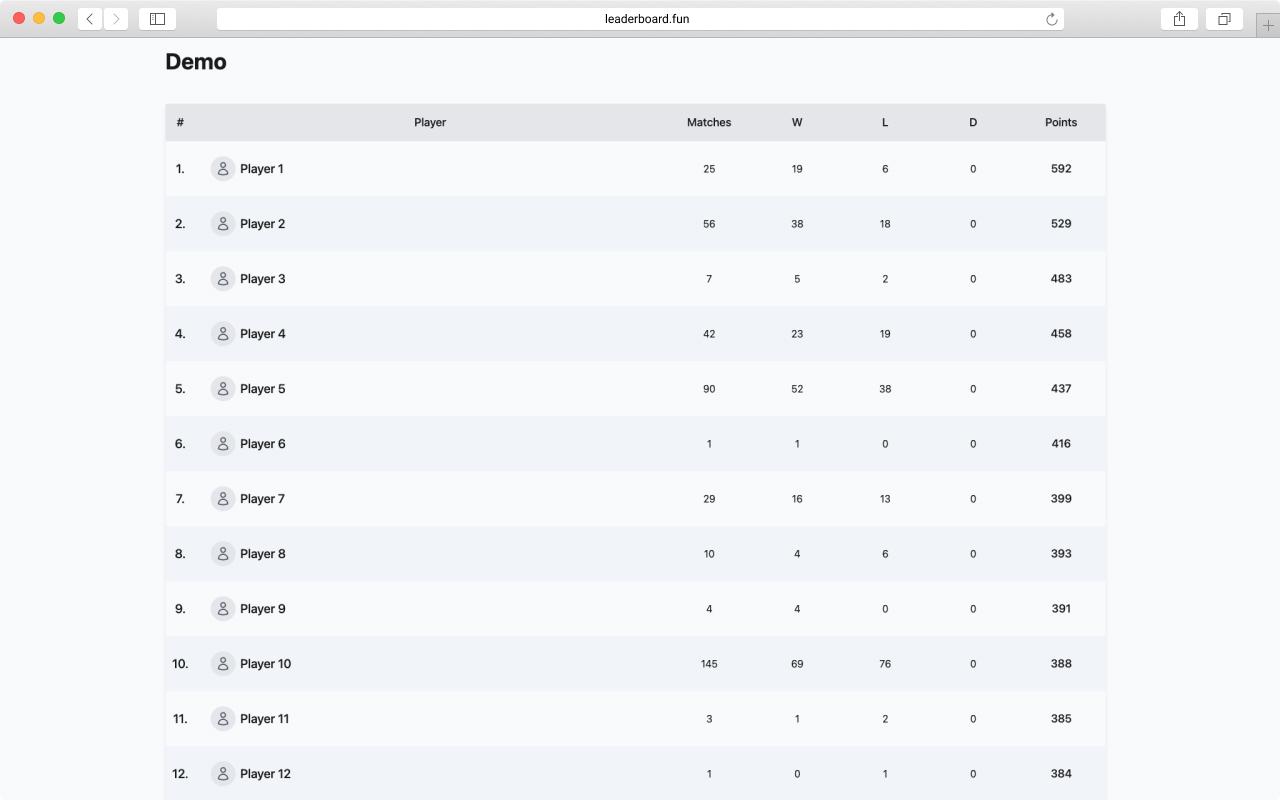Click Player 7's avatar icon
The height and width of the screenshot is (800, 1280).
[x=223, y=499]
